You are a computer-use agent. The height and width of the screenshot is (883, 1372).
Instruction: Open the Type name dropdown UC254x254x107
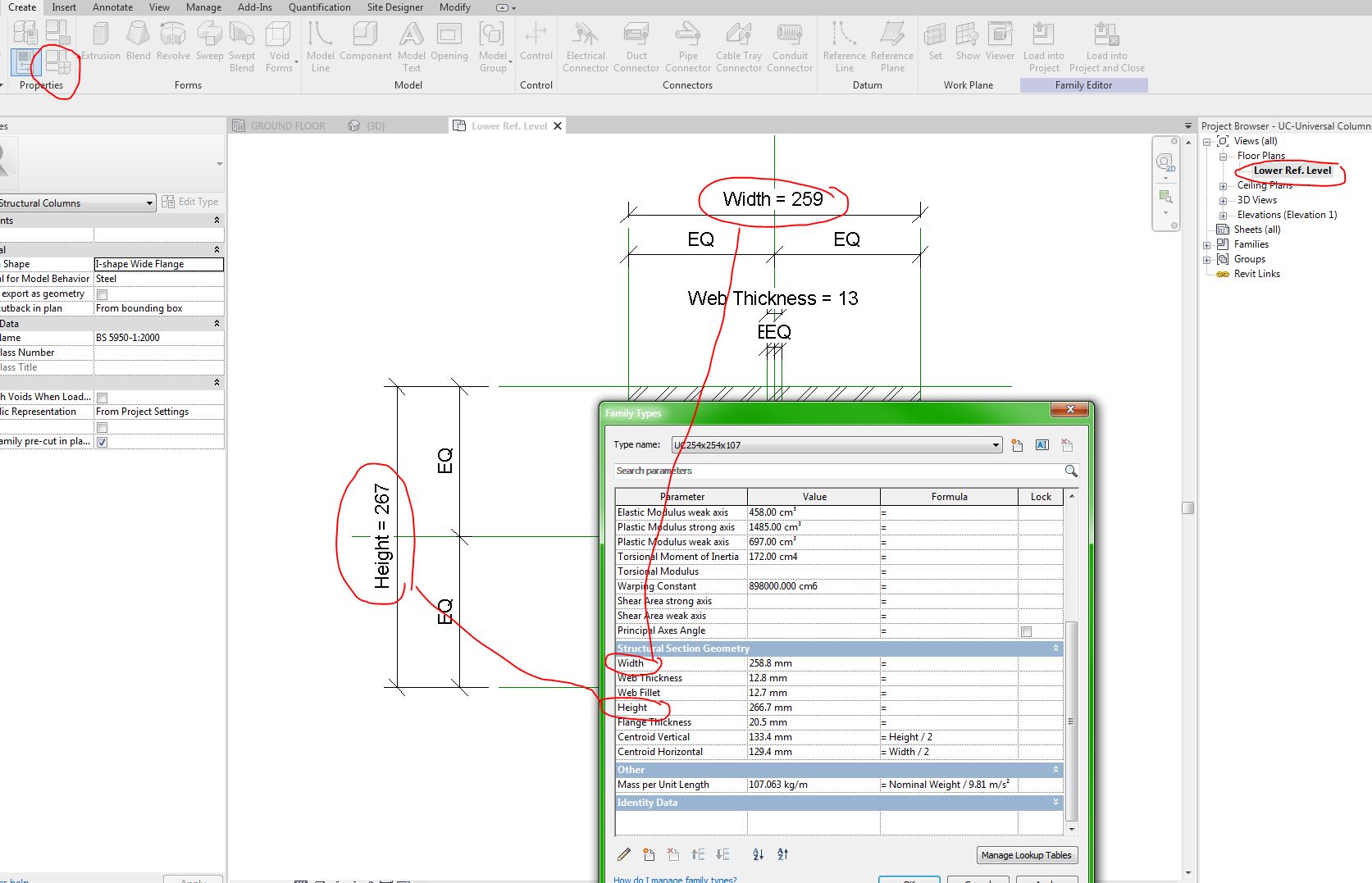(995, 444)
